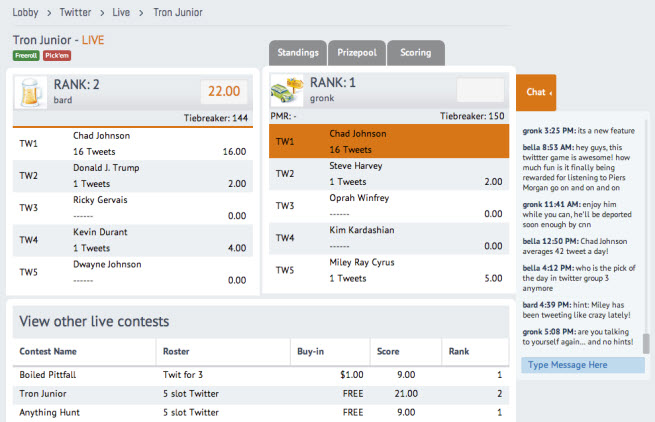The height and width of the screenshot is (422, 655).
Task: Click Twit for 3 roster cell
Action: [183, 375]
